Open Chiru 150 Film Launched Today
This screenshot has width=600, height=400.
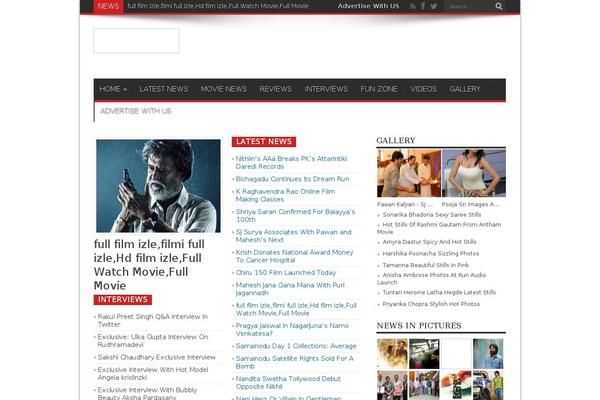point(286,273)
